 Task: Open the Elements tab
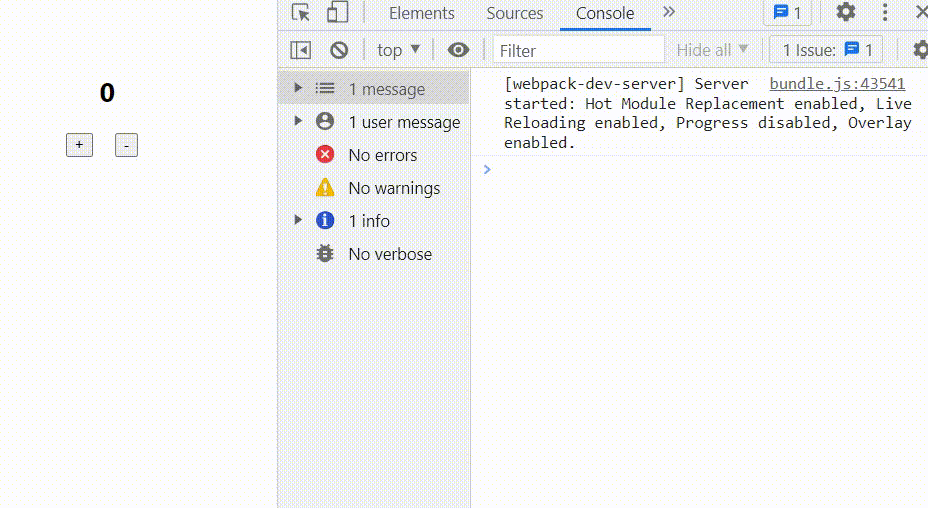pyautogui.click(x=421, y=13)
